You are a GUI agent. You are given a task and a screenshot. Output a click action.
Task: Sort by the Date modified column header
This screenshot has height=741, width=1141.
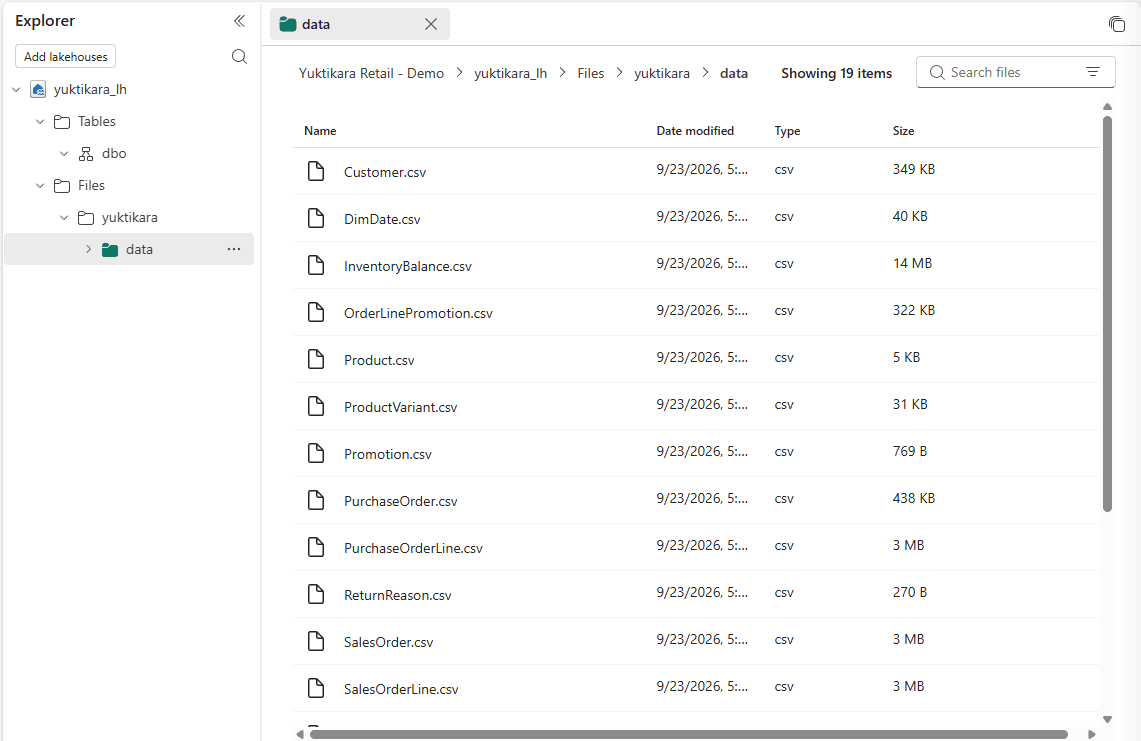pos(695,131)
